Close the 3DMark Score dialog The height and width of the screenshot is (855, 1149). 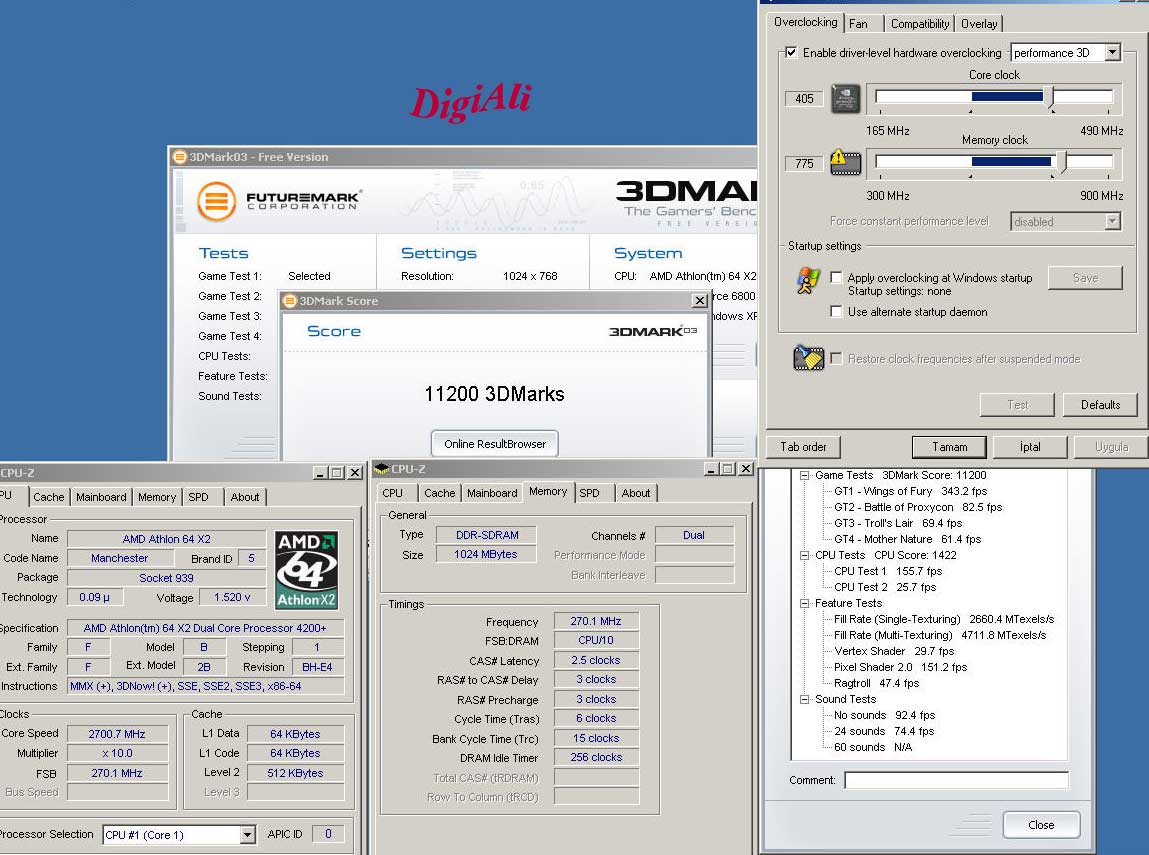[700, 300]
